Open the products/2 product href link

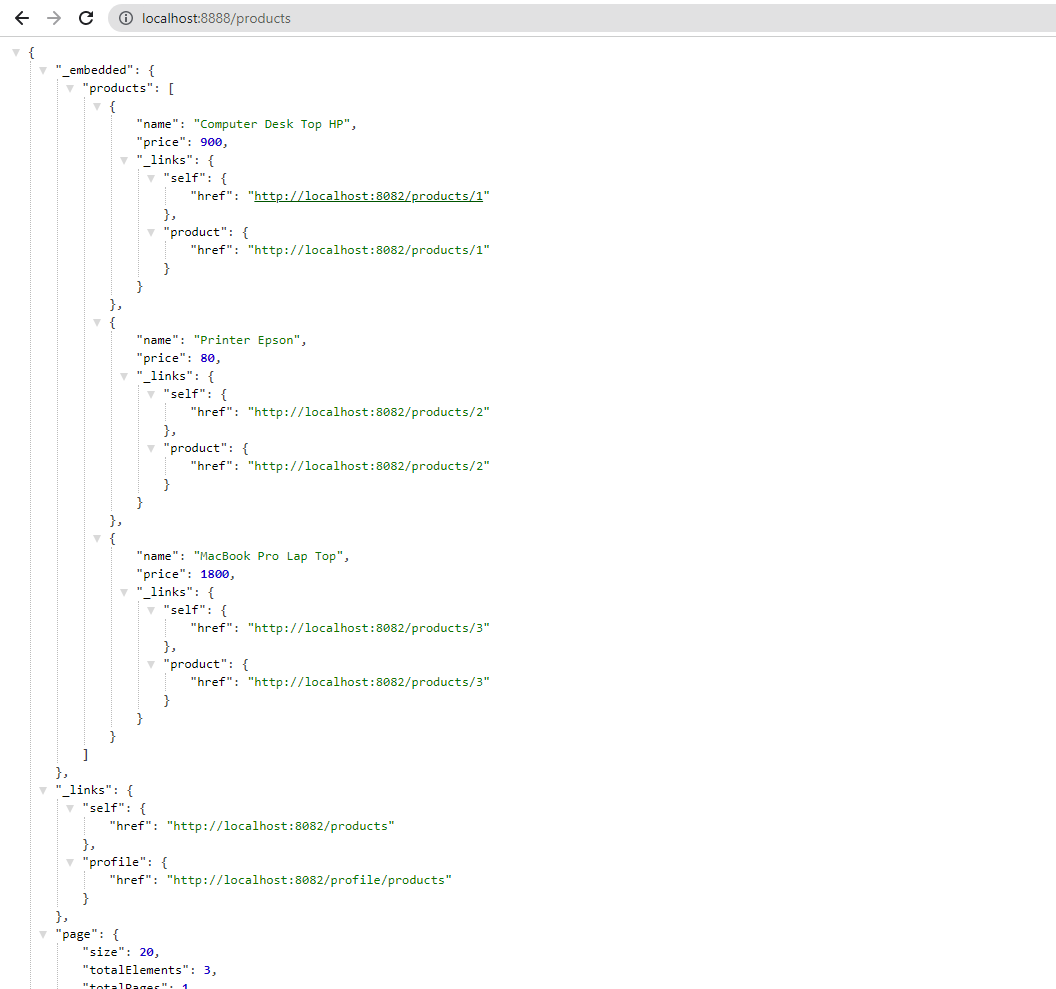point(370,465)
